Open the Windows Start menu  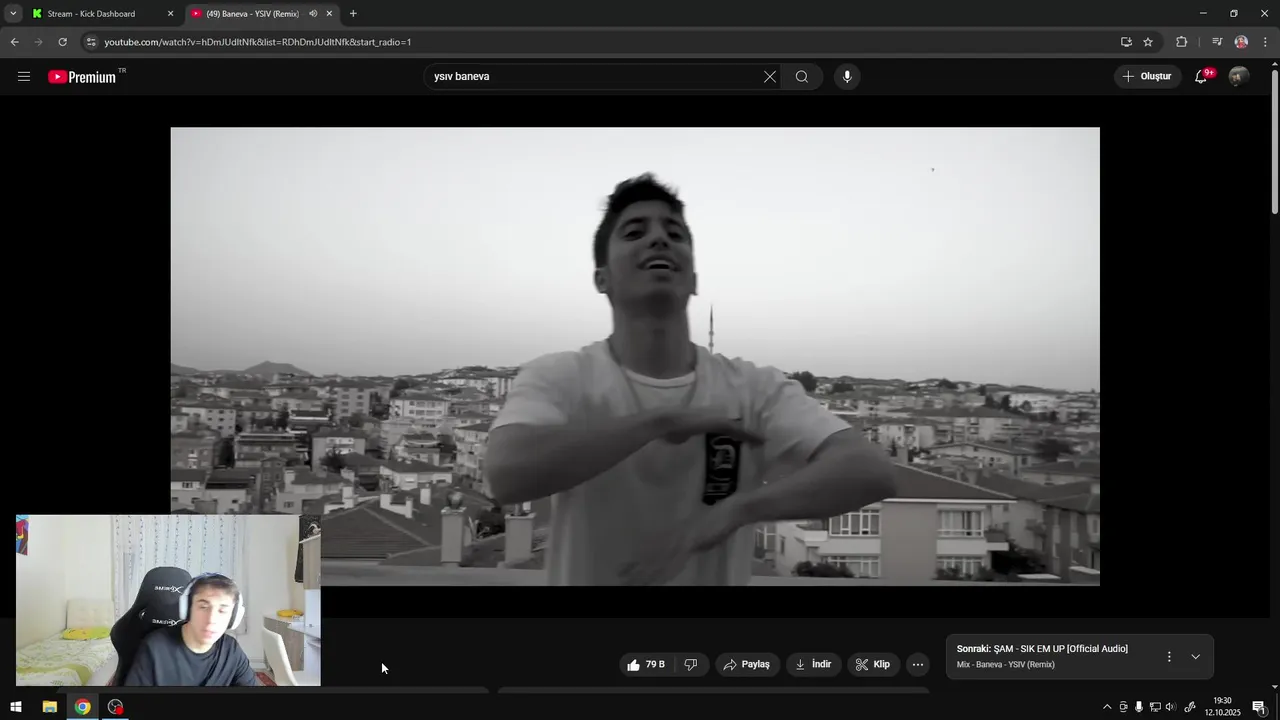pos(15,707)
